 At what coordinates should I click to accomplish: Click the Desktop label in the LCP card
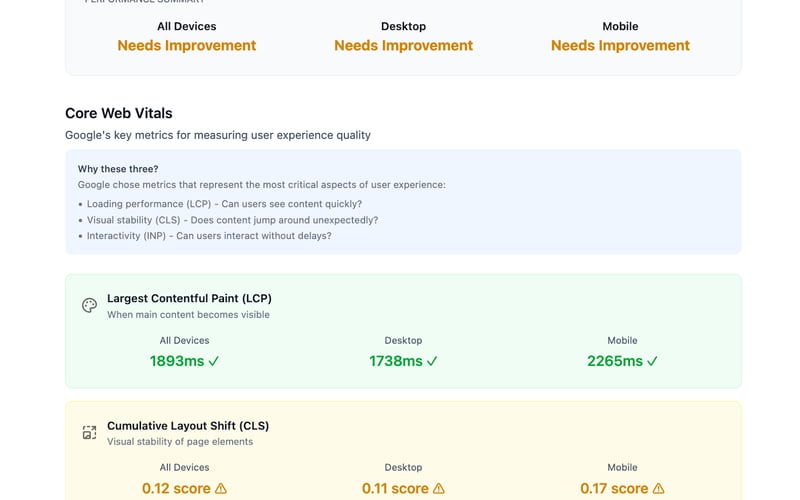pyautogui.click(x=403, y=340)
